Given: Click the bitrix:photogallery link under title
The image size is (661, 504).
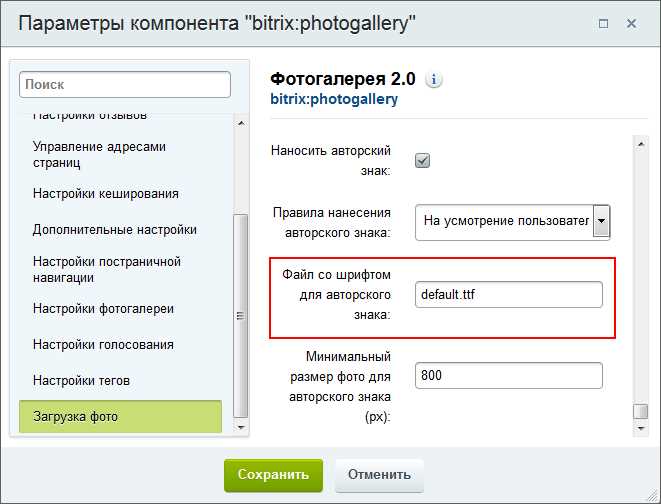Looking at the screenshot, I should click(334, 99).
